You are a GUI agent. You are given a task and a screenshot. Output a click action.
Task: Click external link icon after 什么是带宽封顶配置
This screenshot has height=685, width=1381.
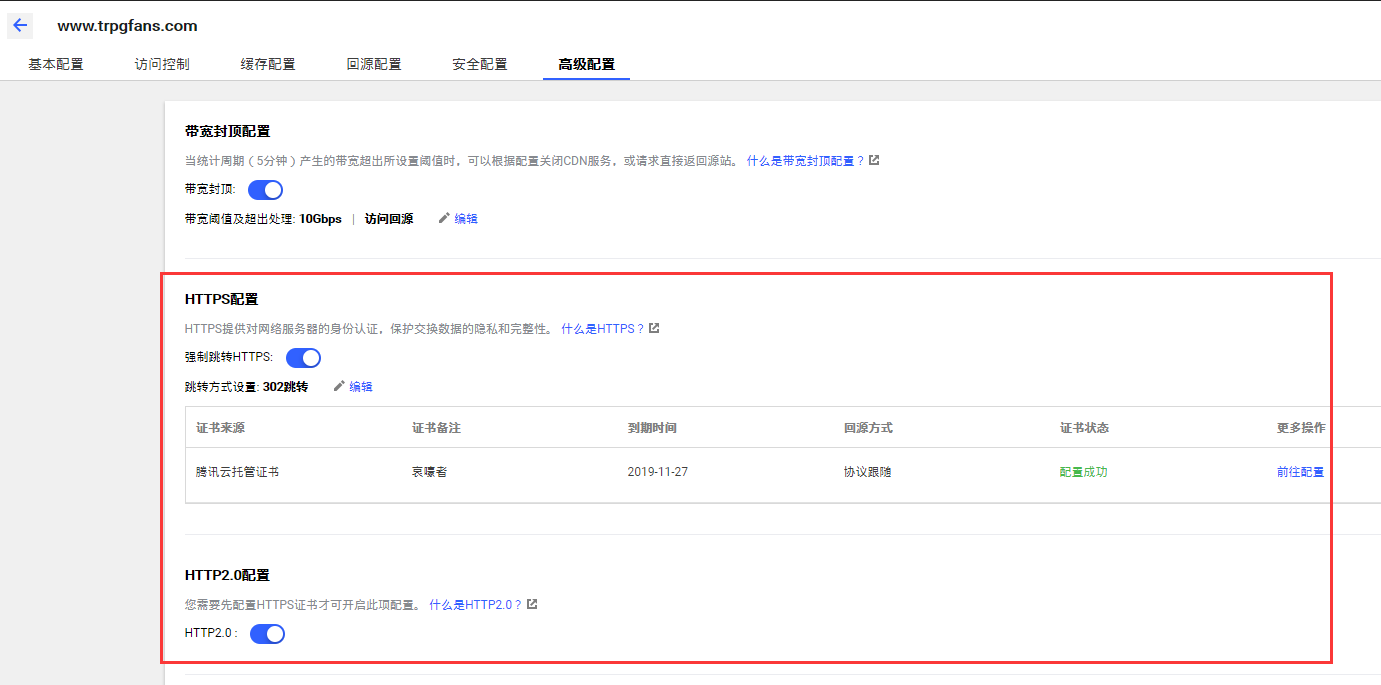[x=874, y=160]
